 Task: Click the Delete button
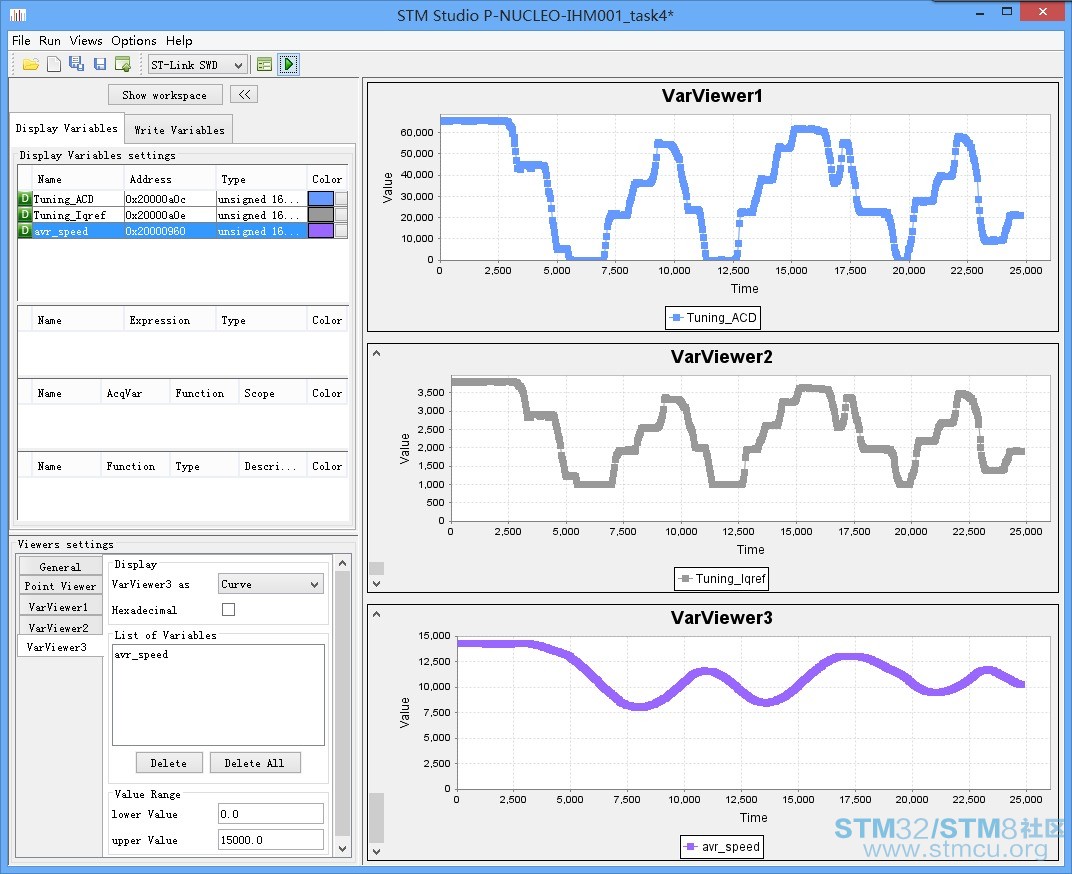[x=169, y=763]
